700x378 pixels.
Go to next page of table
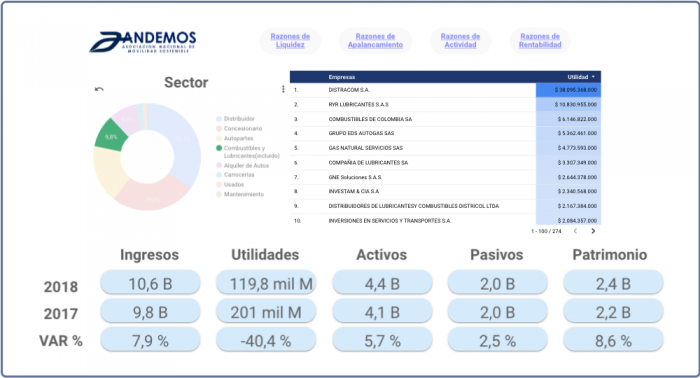coord(593,231)
